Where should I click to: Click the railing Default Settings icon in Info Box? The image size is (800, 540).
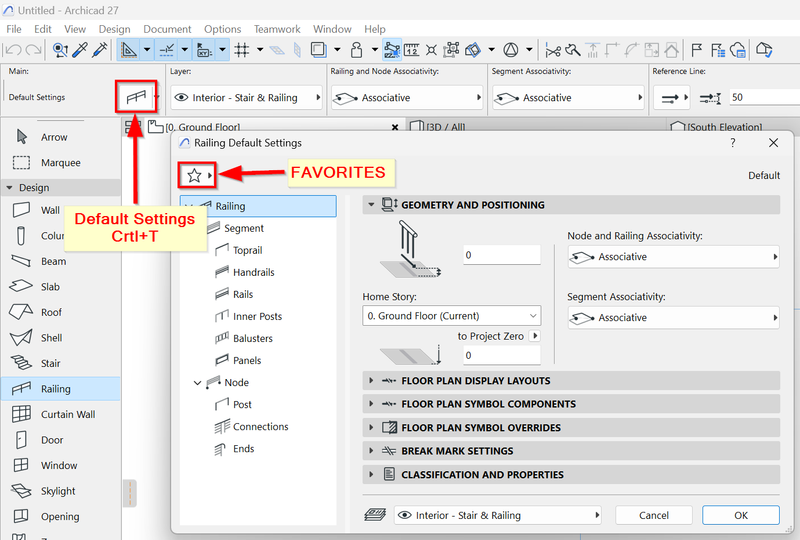136,96
